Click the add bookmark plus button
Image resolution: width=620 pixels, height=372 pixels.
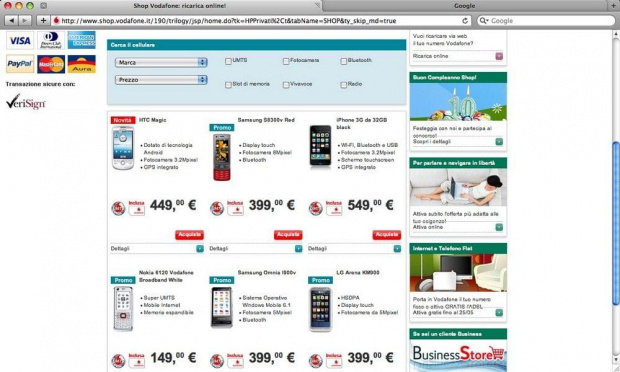[x=43, y=21]
